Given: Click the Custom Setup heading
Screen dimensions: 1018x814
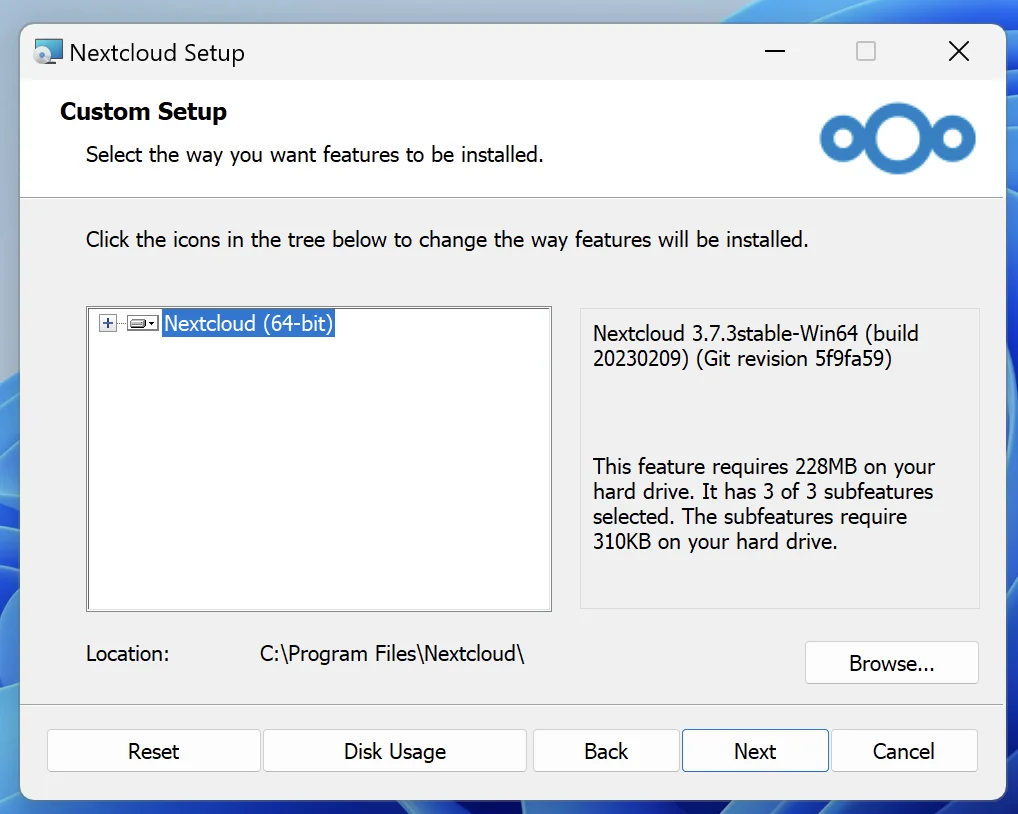Looking at the screenshot, I should [143, 111].
